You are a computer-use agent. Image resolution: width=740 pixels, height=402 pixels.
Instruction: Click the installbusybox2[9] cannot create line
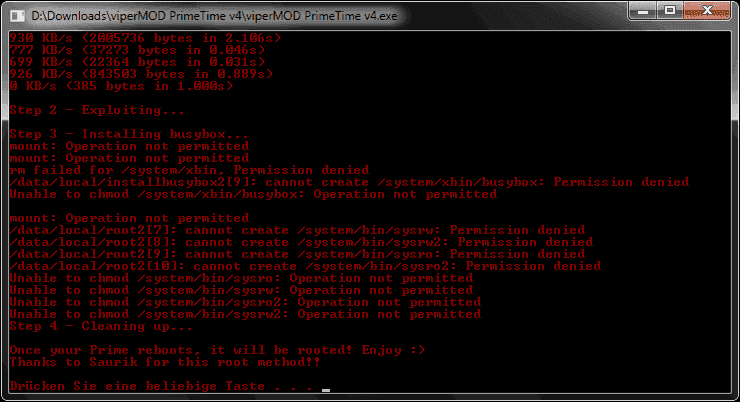click(349, 182)
